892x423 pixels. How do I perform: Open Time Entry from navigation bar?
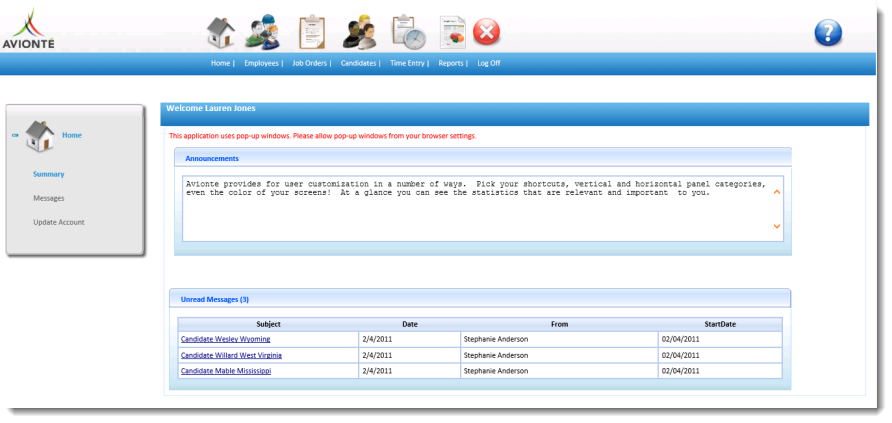(407, 63)
